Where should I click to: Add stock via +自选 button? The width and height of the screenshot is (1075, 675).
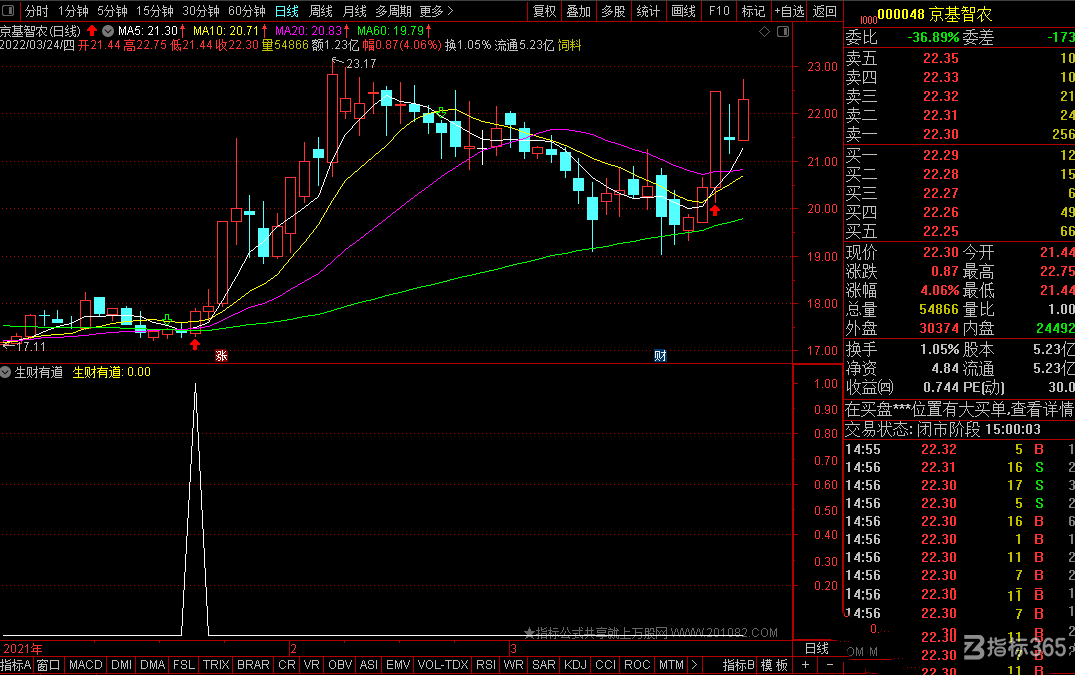coord(789,11)
